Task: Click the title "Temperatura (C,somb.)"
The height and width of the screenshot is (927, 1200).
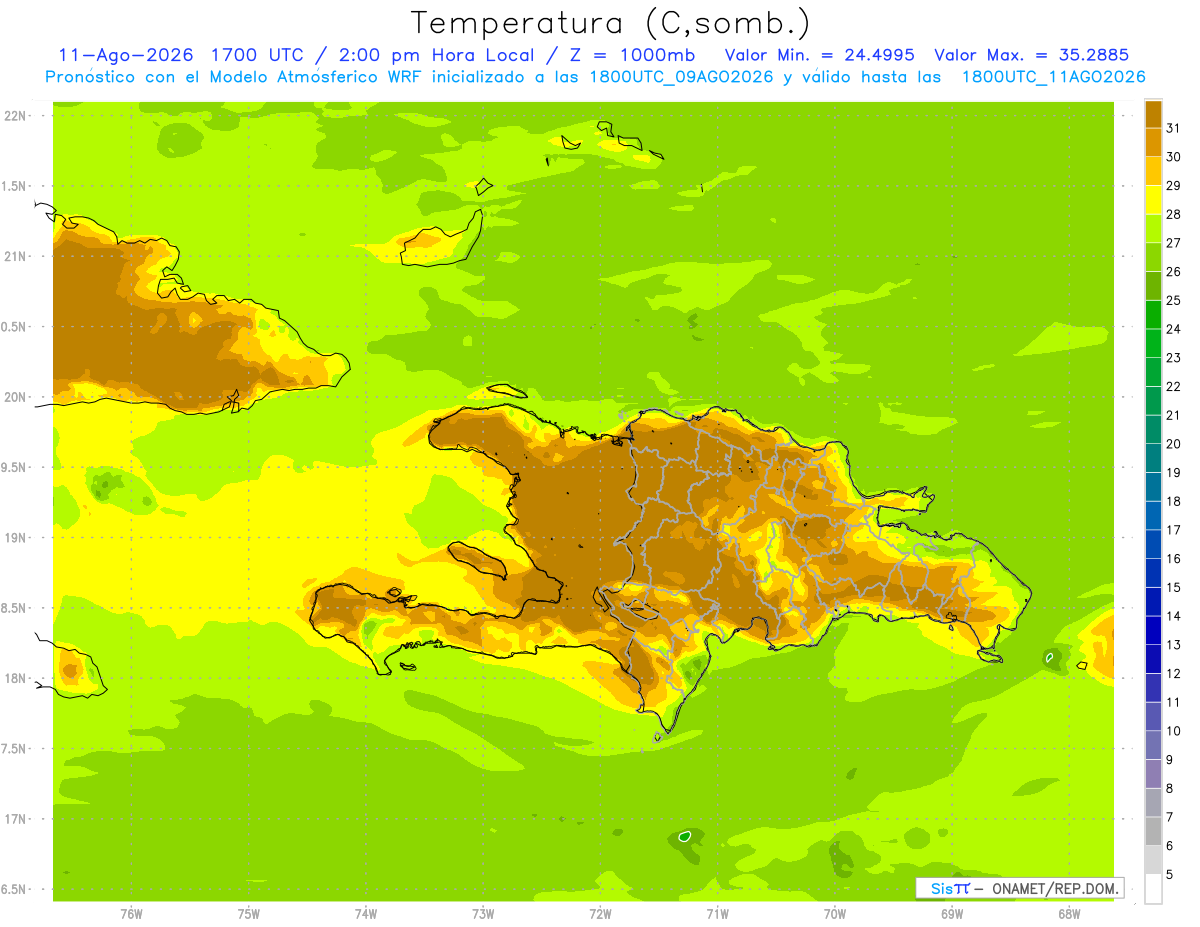Action: pos(610,23)
